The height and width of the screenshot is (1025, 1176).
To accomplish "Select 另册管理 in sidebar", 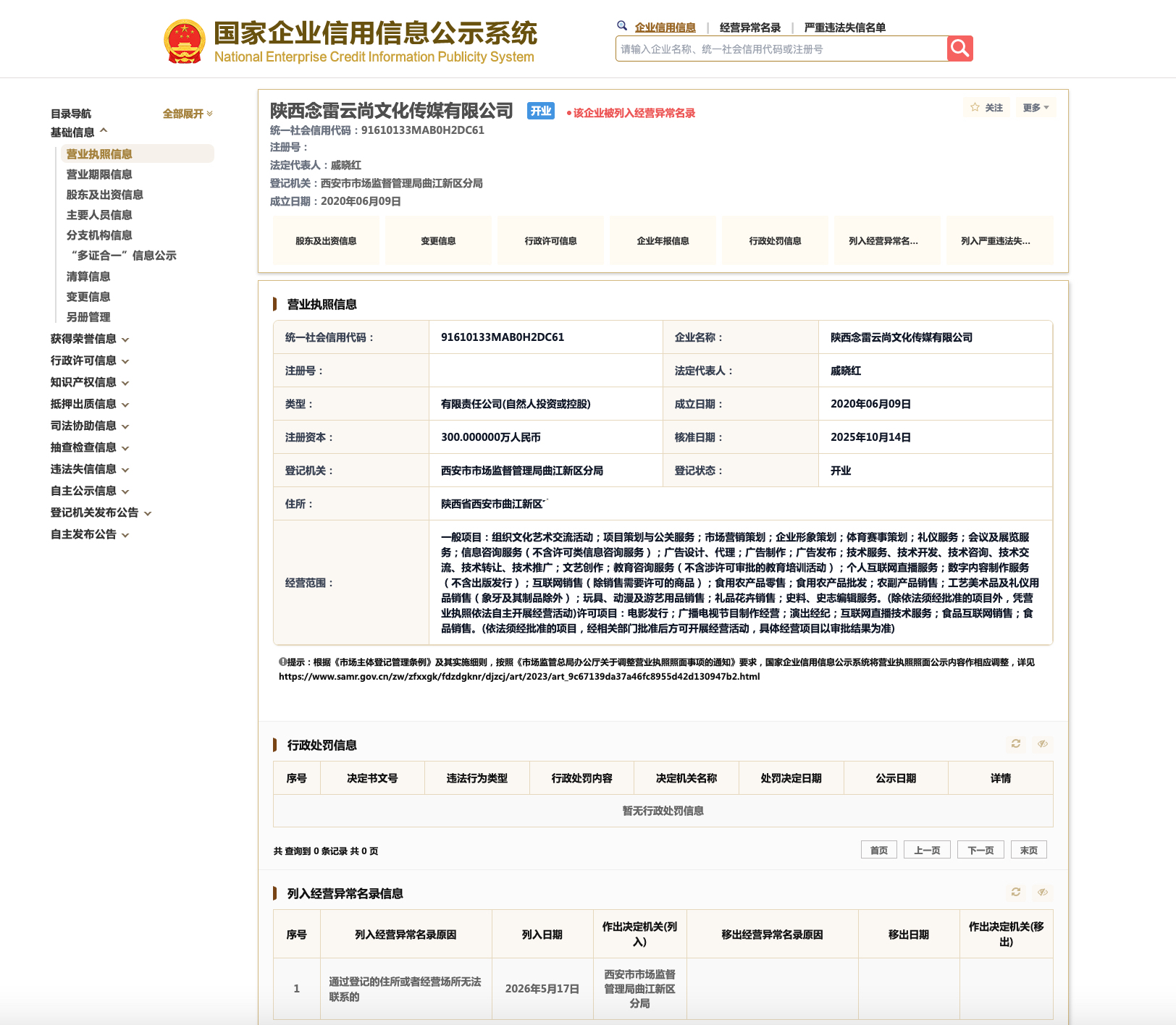I will click(x=88, y=316).
